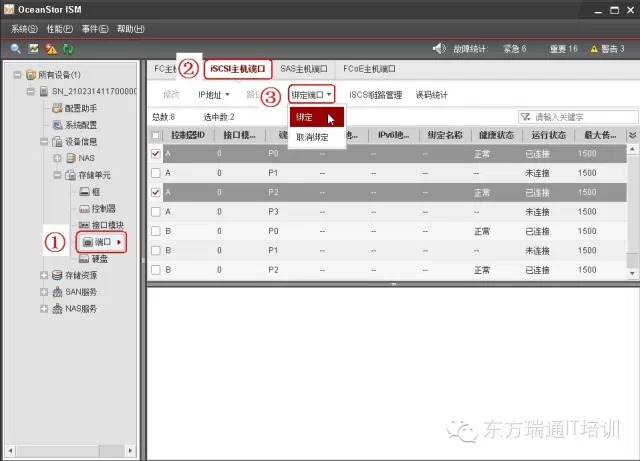Open 误码统计
640x461 pixels.
(431, 95)
